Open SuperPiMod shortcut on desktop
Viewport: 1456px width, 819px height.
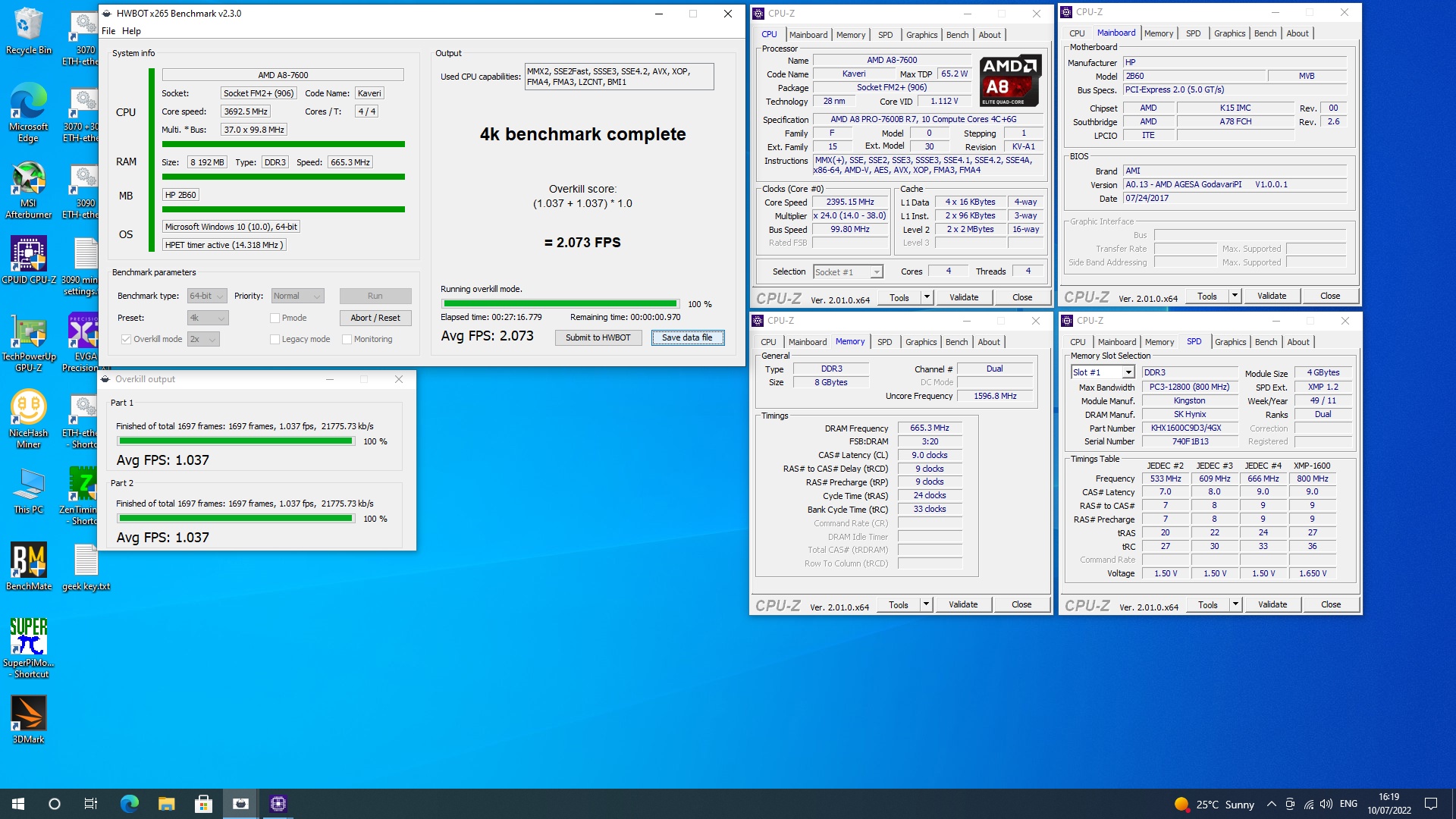tap(29, 648)
